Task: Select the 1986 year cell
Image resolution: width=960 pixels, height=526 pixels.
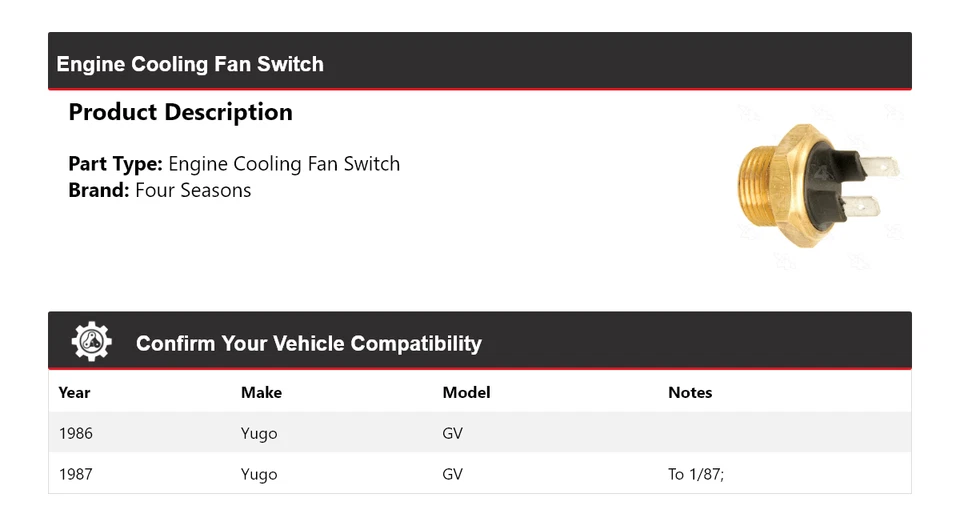Action: (x=76, y=434)
